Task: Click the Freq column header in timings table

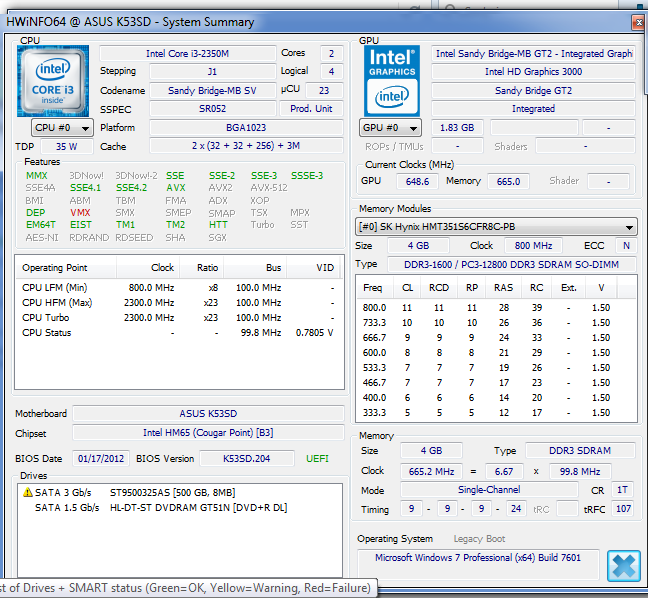Action: pos(373,288)
